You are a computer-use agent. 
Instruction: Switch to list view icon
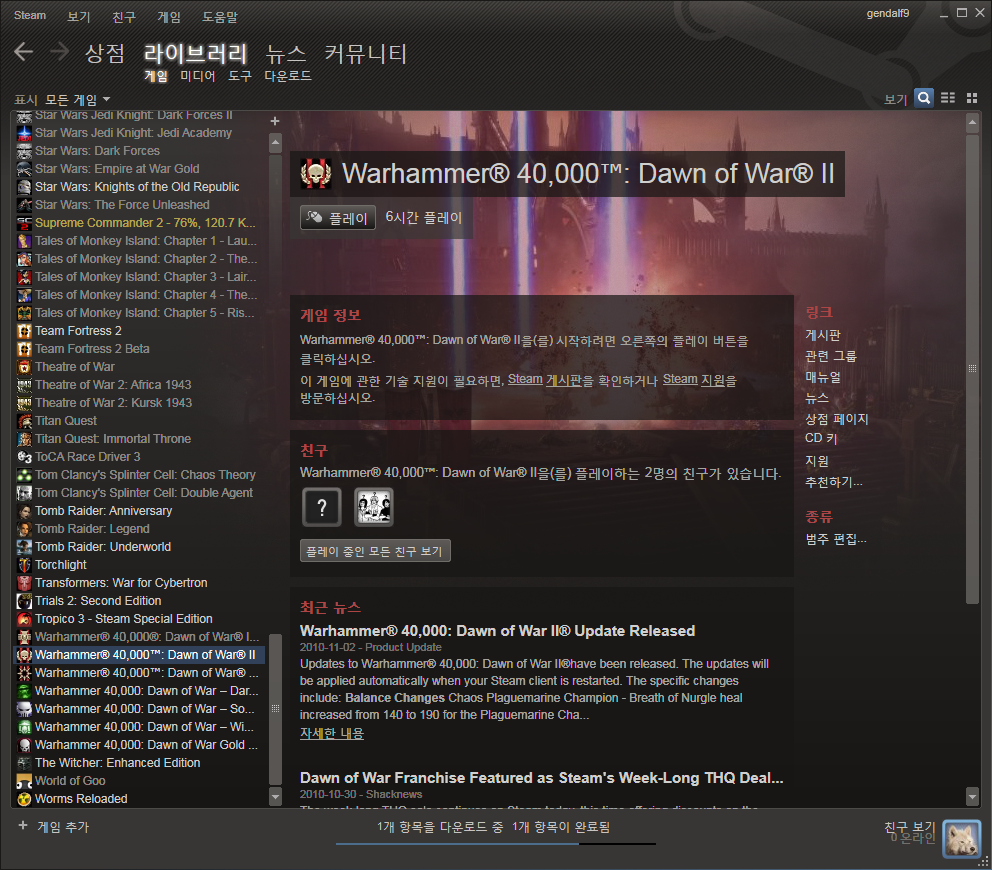click(x=948, y=98)
